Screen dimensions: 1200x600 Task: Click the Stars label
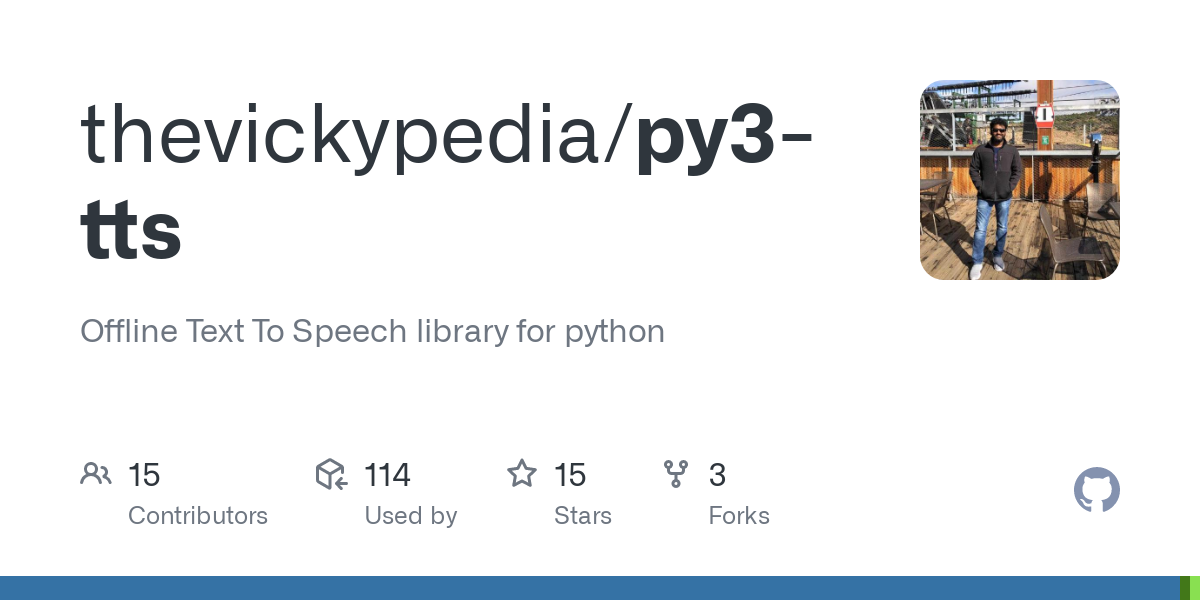pyautogui.click(x=583, y=516)
